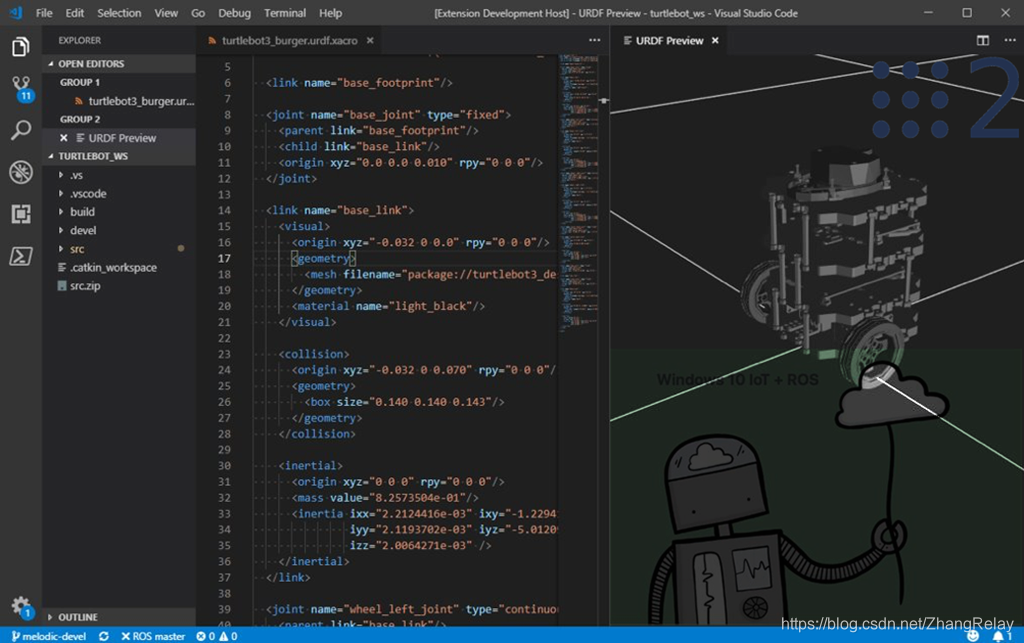Click the ROS master status indicator

pos(153,636)
